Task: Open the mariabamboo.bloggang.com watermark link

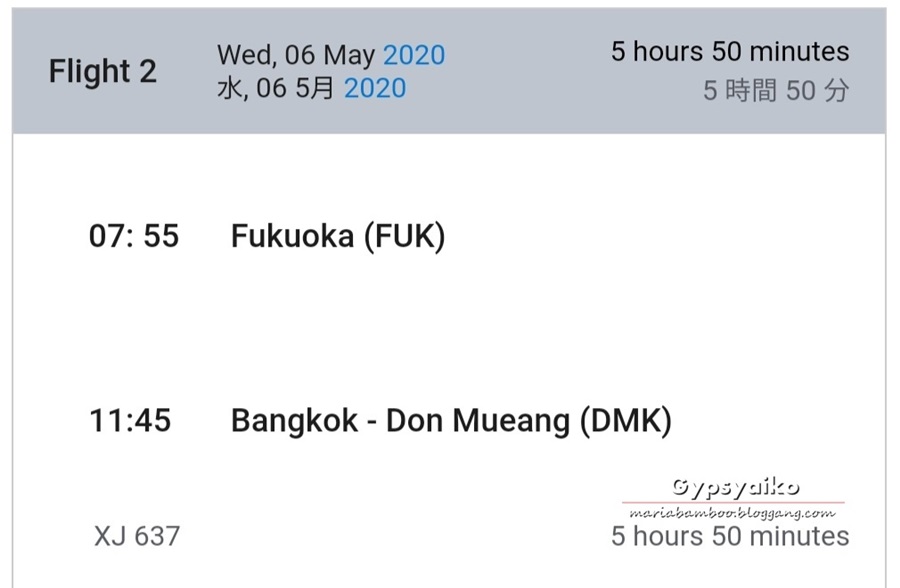Action: pyautogui.click(x=732, y=513)
